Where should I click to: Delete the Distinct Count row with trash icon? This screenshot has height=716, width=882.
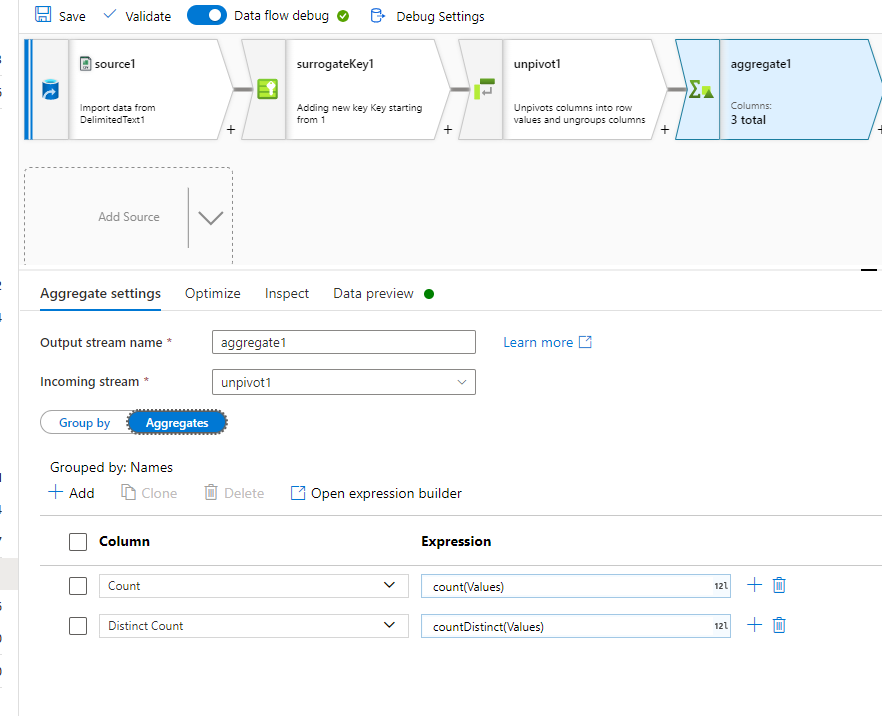point(779,625)
